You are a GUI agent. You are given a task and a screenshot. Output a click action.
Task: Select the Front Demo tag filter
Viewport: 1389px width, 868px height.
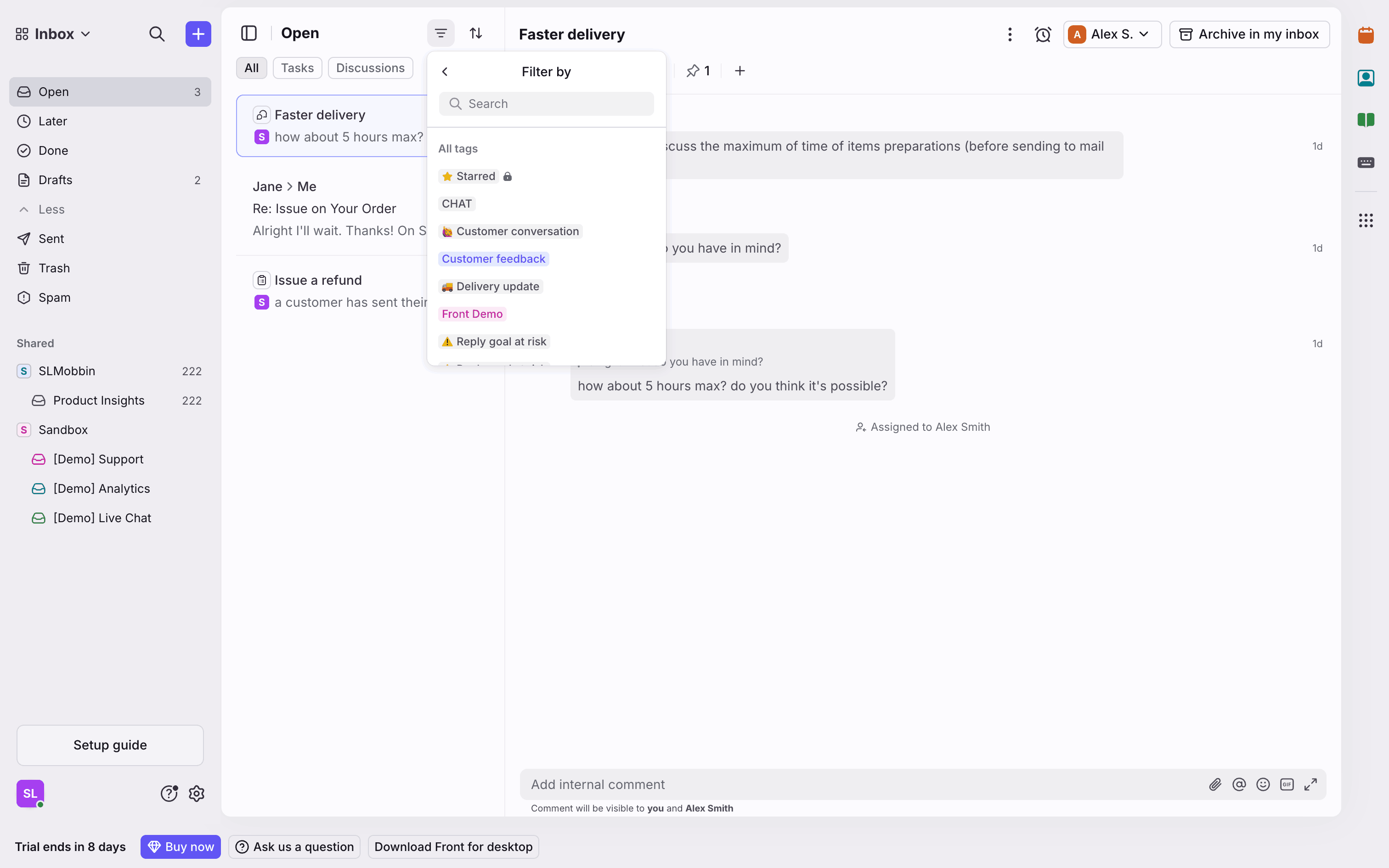point(472,314)
